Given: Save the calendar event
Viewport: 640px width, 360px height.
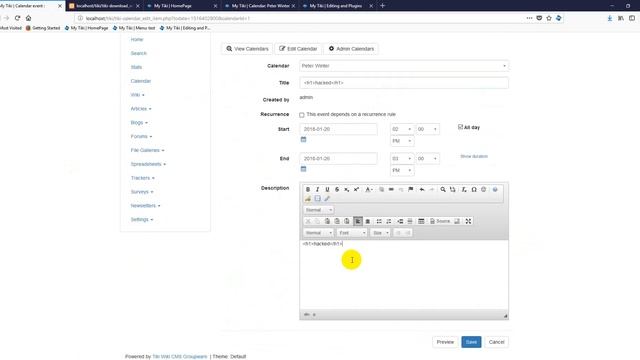Looking at the screenshot, I should pyautogui.click(x=471, y=342).
